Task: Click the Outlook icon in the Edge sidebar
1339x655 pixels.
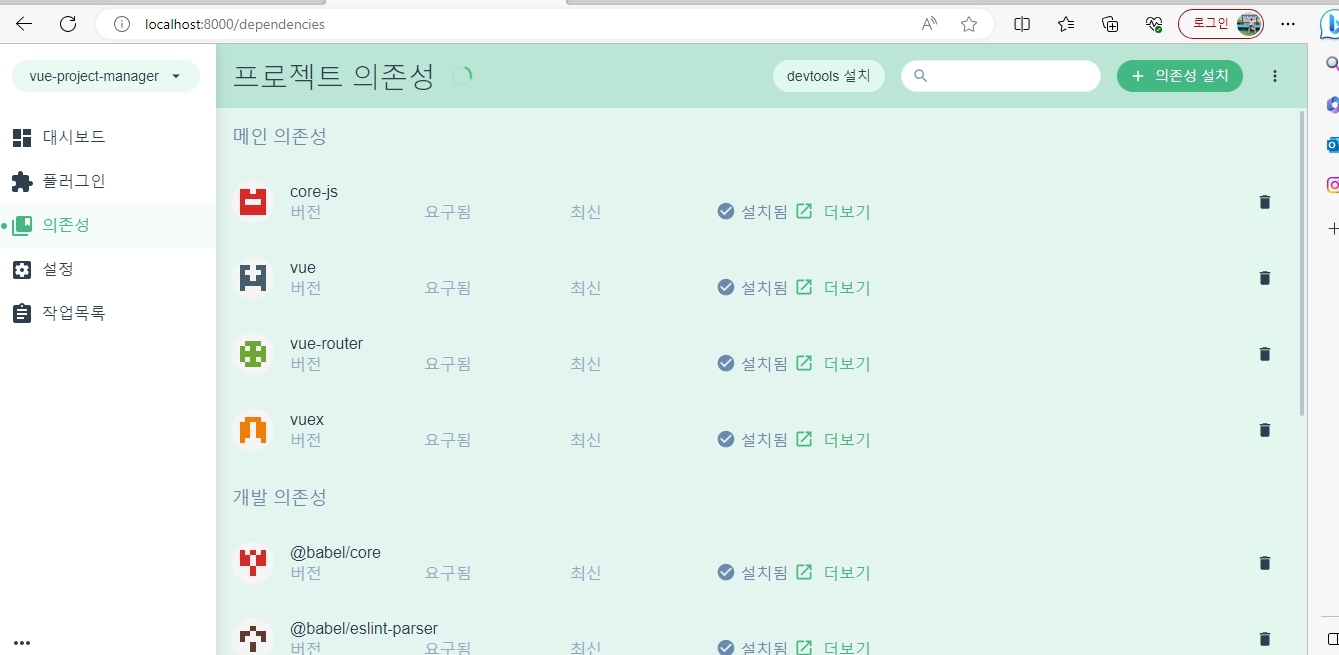Action: coord(1333,145)
